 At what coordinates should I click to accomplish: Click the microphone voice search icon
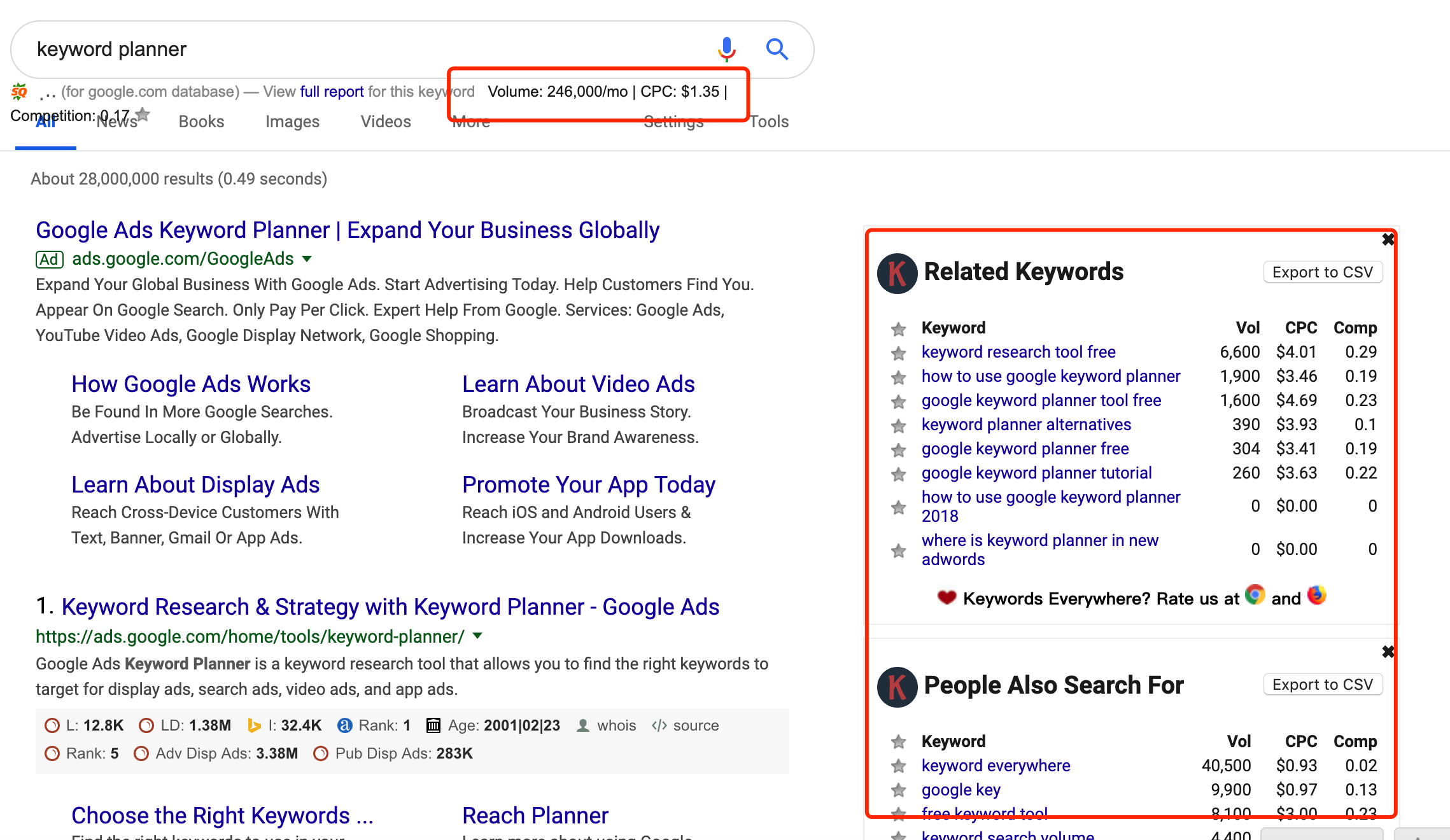click(726, 48)
